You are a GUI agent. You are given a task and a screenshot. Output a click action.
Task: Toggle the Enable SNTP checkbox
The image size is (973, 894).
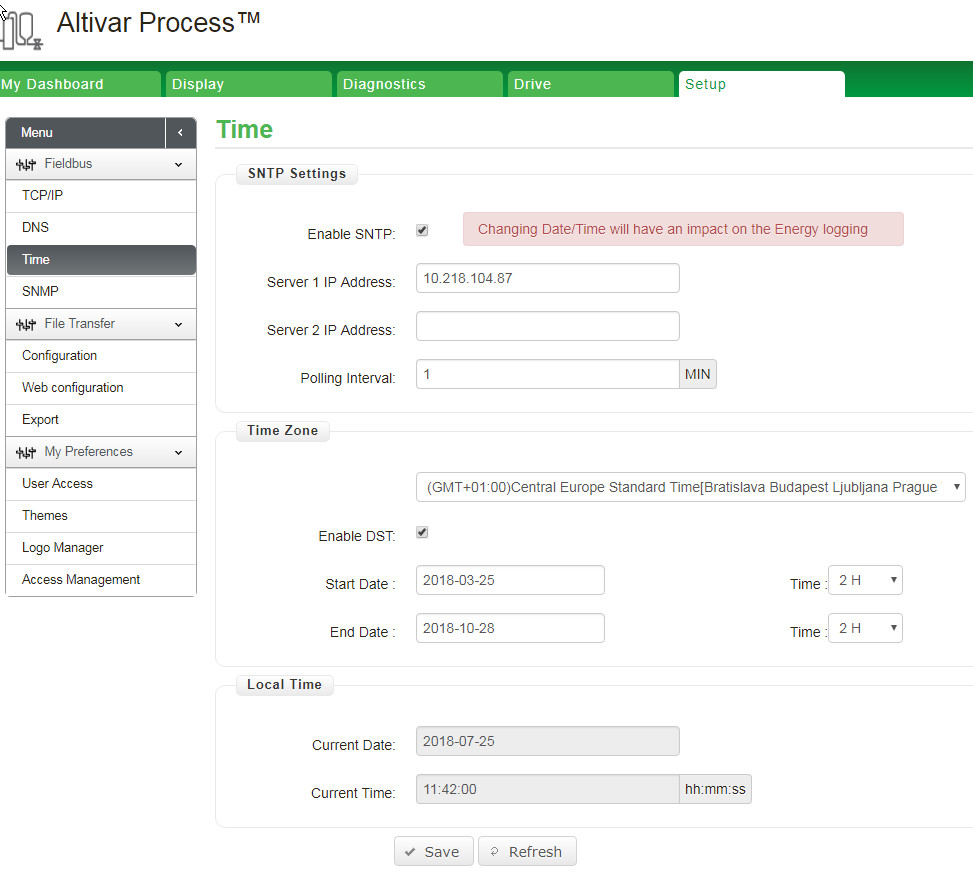click(422, 230)
